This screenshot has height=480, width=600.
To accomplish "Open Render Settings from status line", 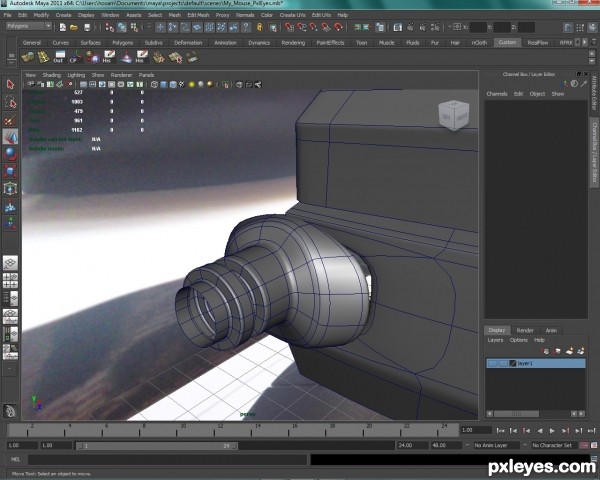I will 435,27.
